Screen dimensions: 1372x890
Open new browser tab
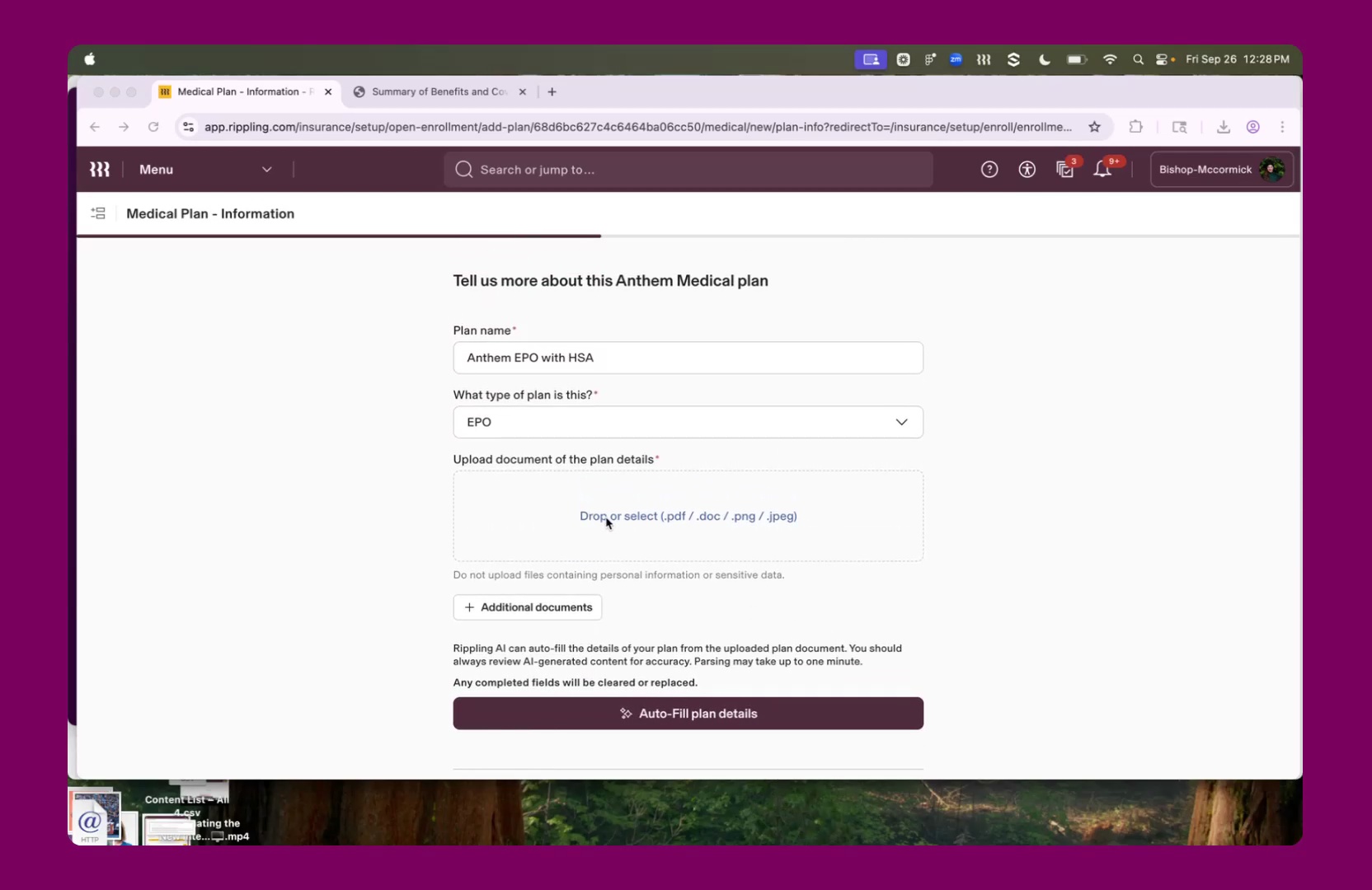click(x=552, y=91)
